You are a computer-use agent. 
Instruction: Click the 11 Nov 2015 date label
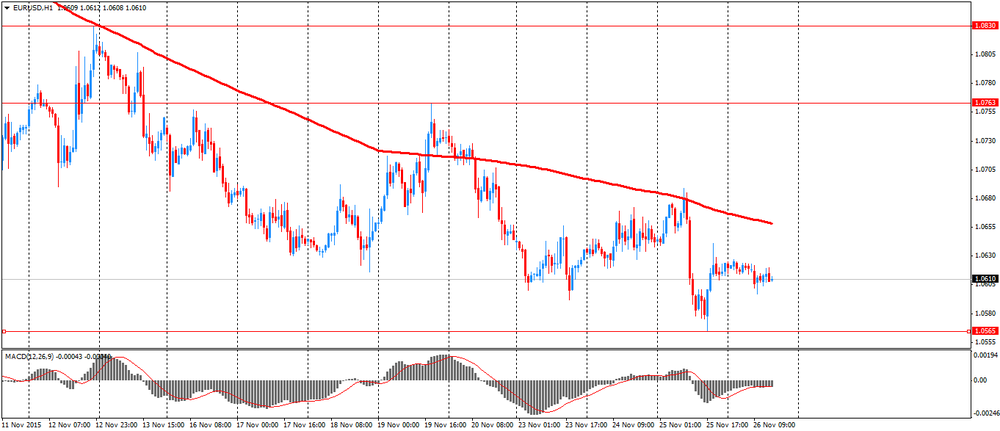point(20,423)
